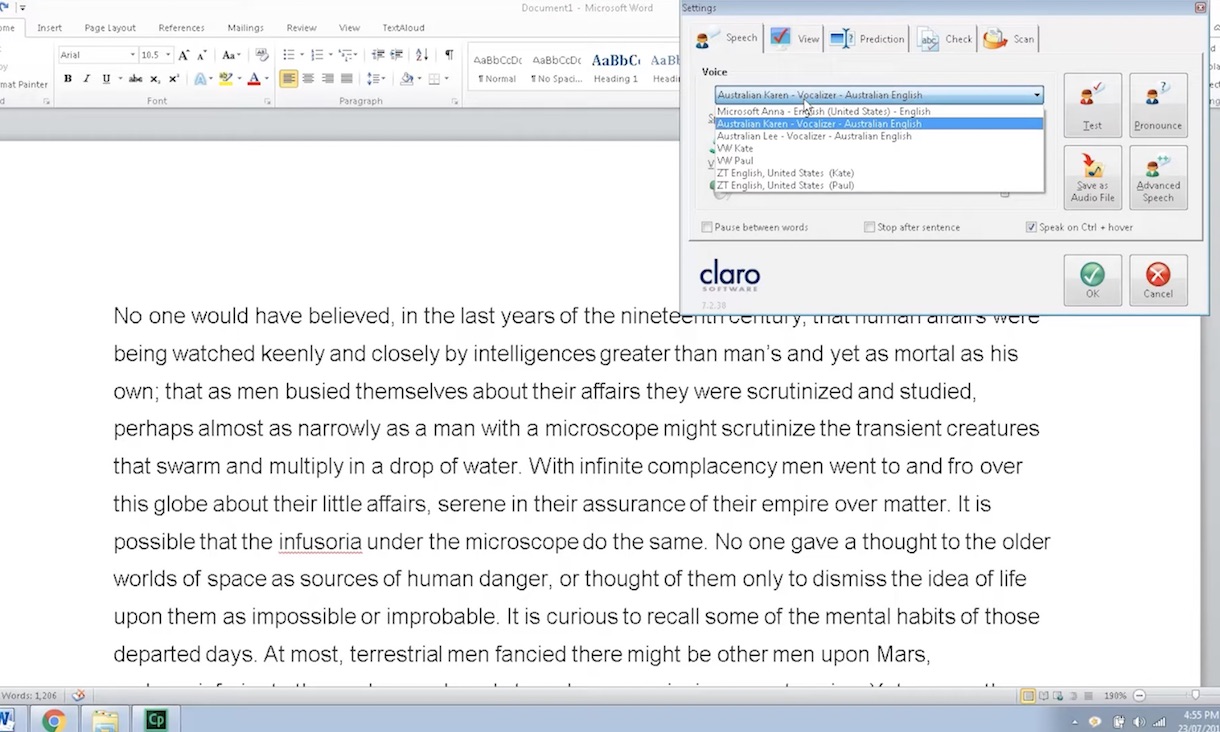Center align the paragraph text
1220x732 pixels.
coord(308,79)
